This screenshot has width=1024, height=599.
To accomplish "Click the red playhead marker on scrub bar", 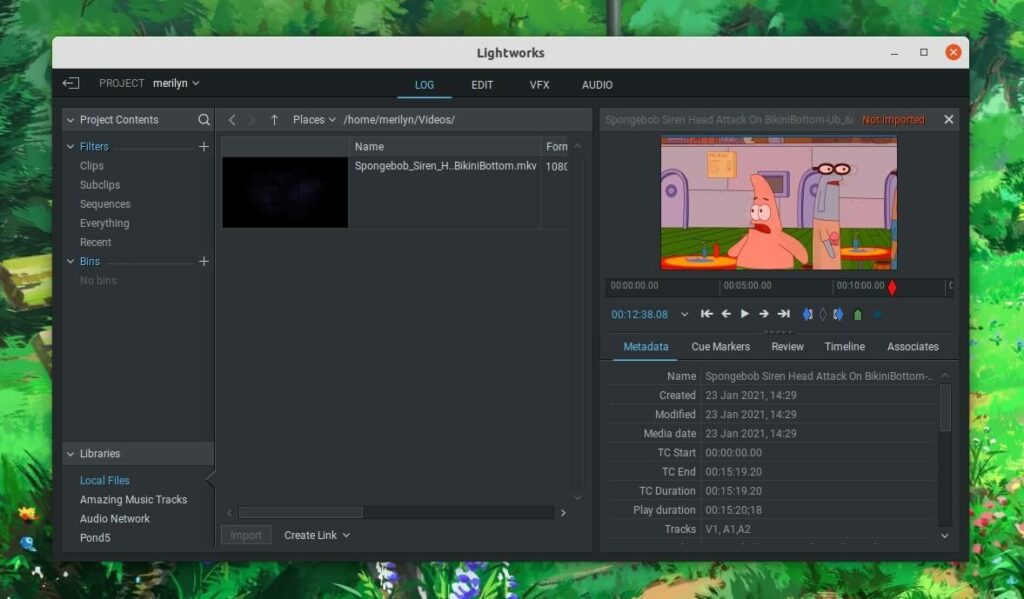I will (x=892, y=287).
